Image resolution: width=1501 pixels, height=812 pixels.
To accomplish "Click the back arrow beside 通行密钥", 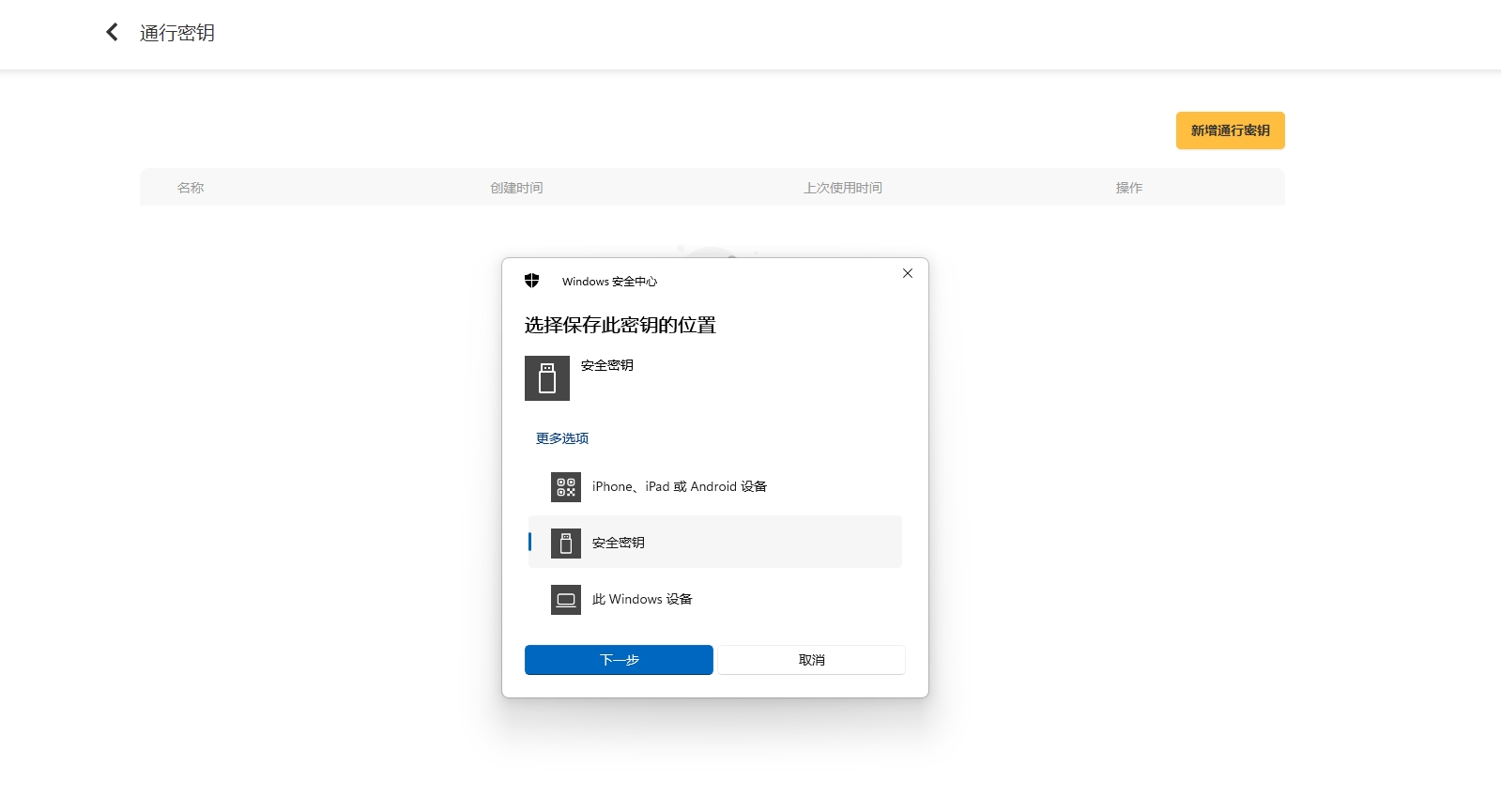I will tap(112, 33).
